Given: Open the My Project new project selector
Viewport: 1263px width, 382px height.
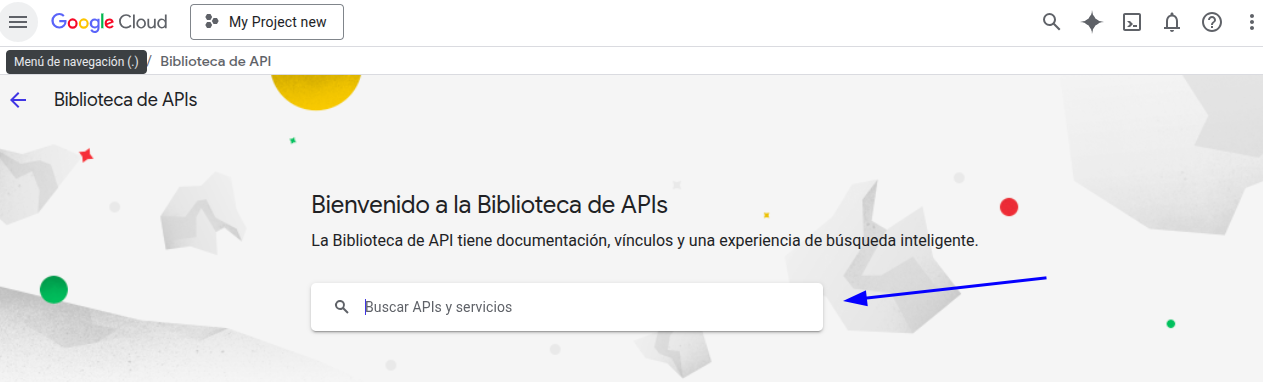Looking at the screenshot, I should (x=267, y=22).
